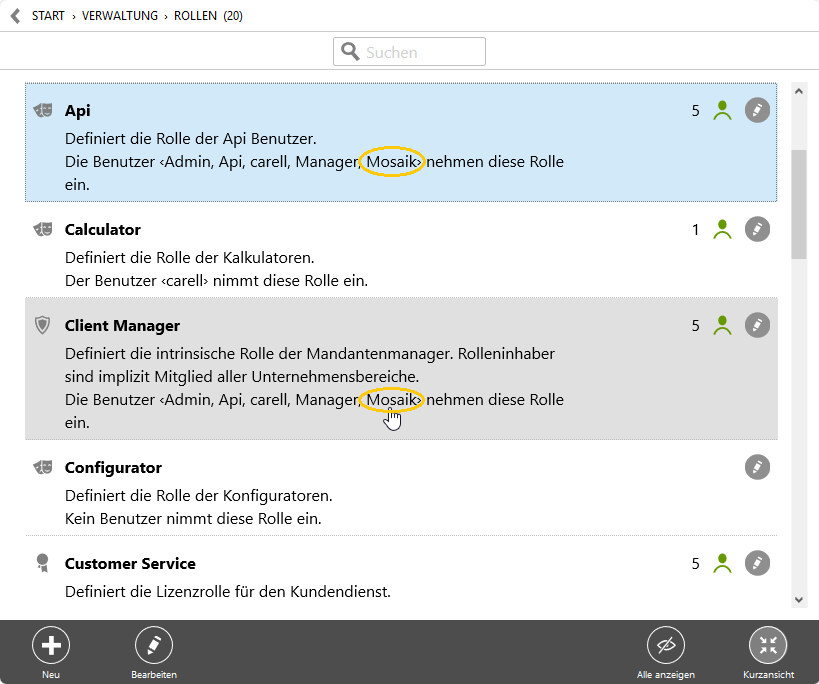
Task: Edit the Client Manager role pencil icon
Action: tap(758, 325)
